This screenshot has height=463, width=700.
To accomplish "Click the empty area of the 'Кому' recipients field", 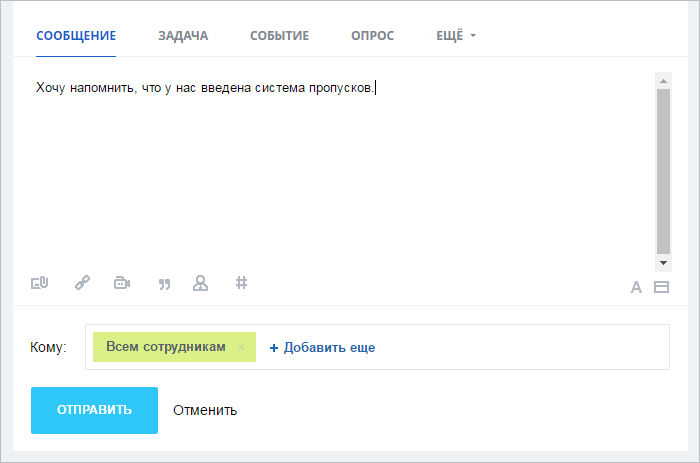I will (x=522, y=347).
